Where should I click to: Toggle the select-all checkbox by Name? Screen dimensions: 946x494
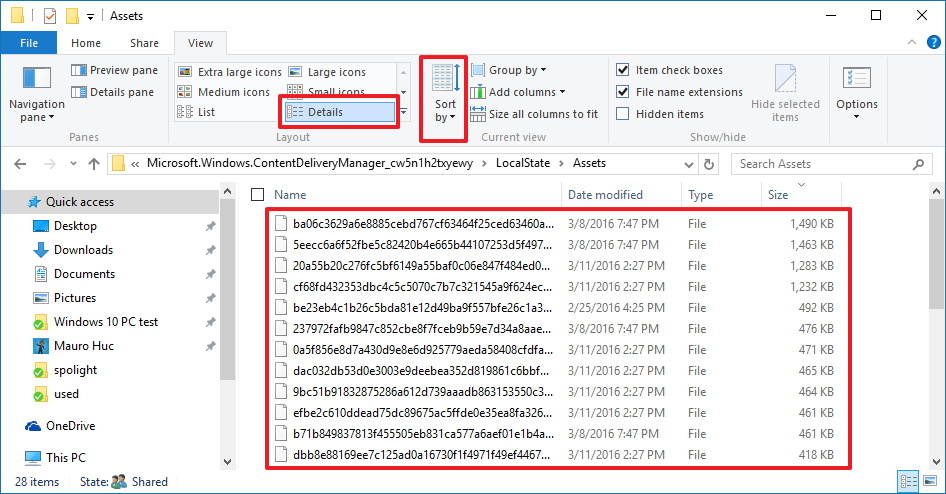click(x=258, y=194)
